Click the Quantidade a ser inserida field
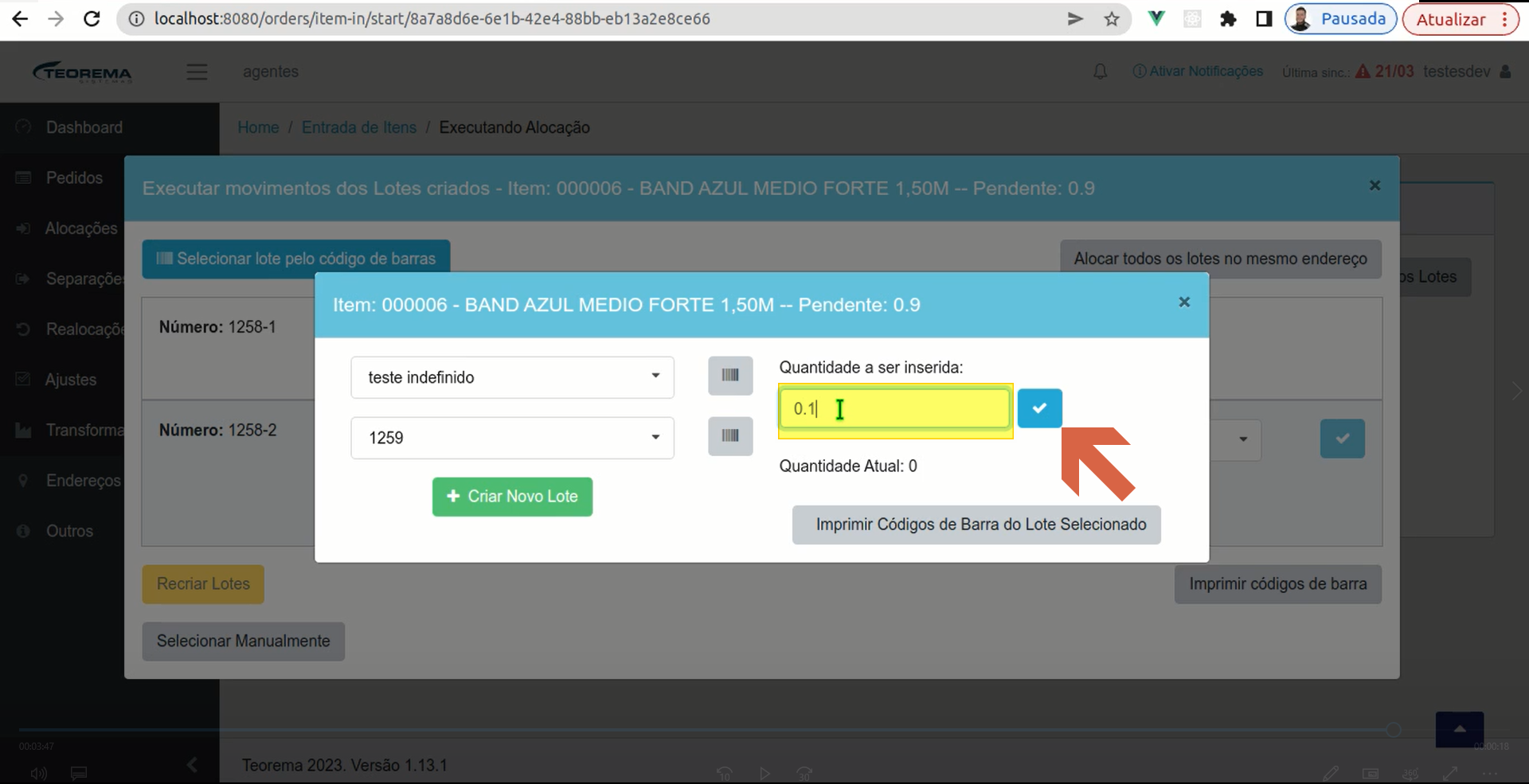This screenshot has width=1529, height=784. (x=894, y=408)
